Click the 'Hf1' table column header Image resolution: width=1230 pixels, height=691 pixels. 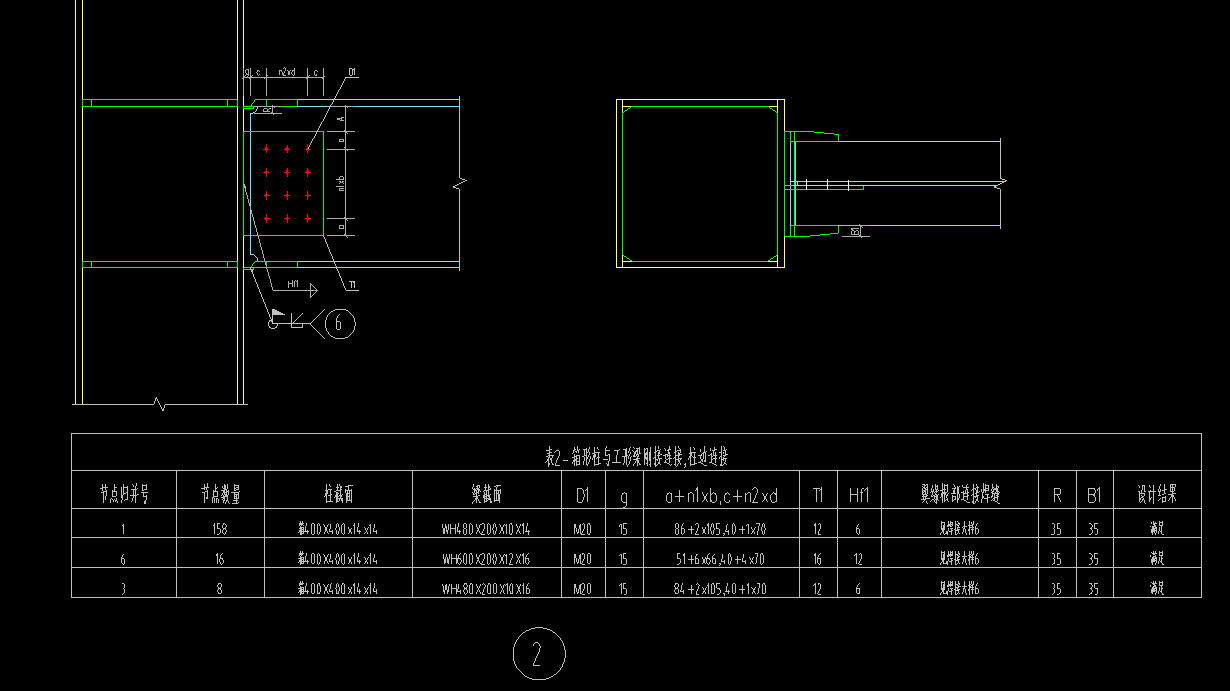point(857,494)
